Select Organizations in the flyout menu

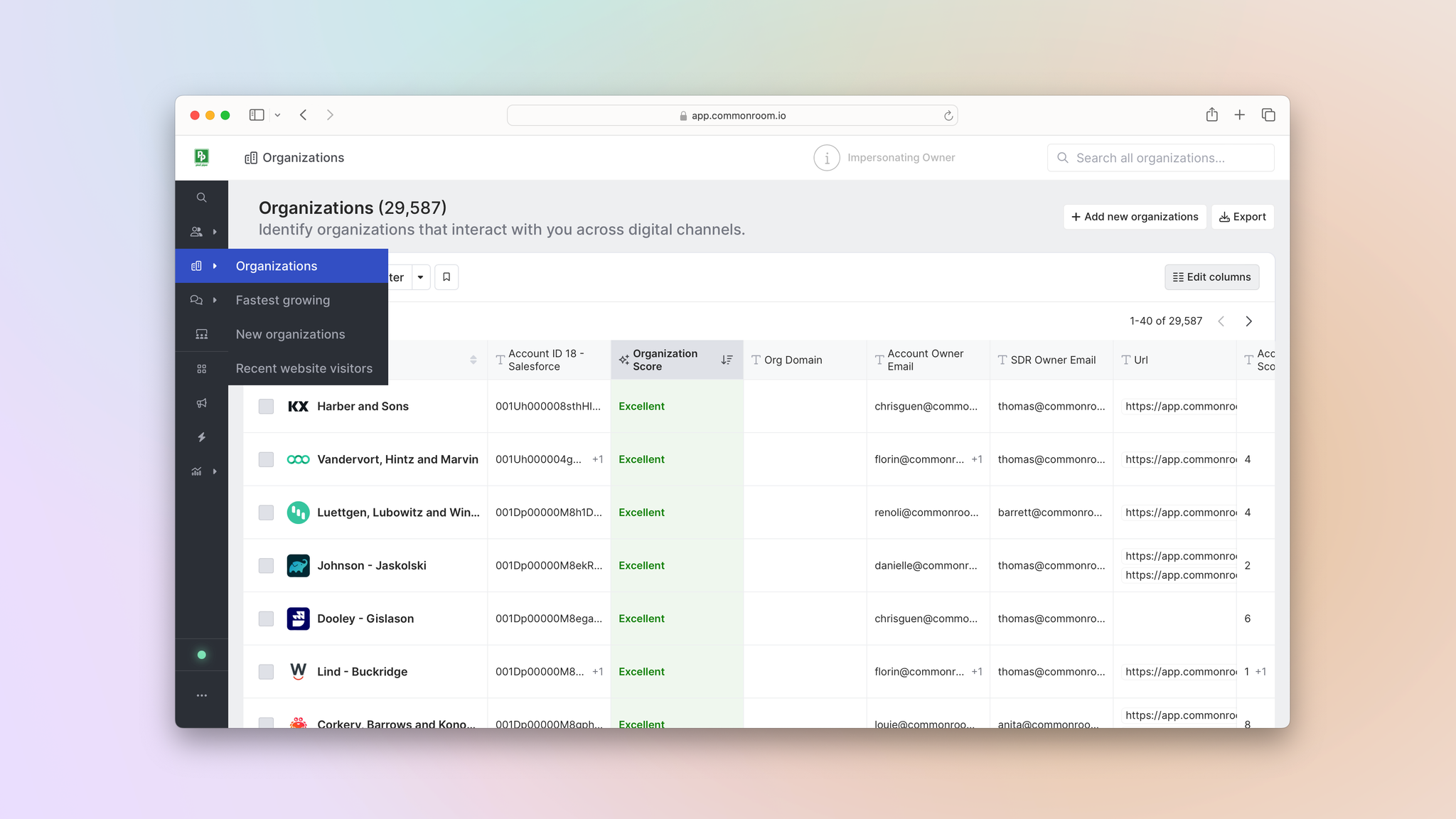click(x=277, y=266)
